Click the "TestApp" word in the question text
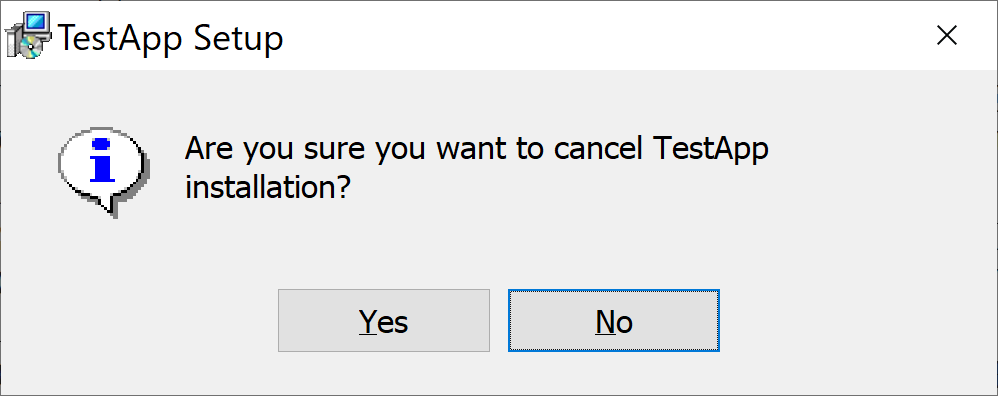Image resolution: width=998 pixels, height=396 pixels. click(x=712, y=150)
